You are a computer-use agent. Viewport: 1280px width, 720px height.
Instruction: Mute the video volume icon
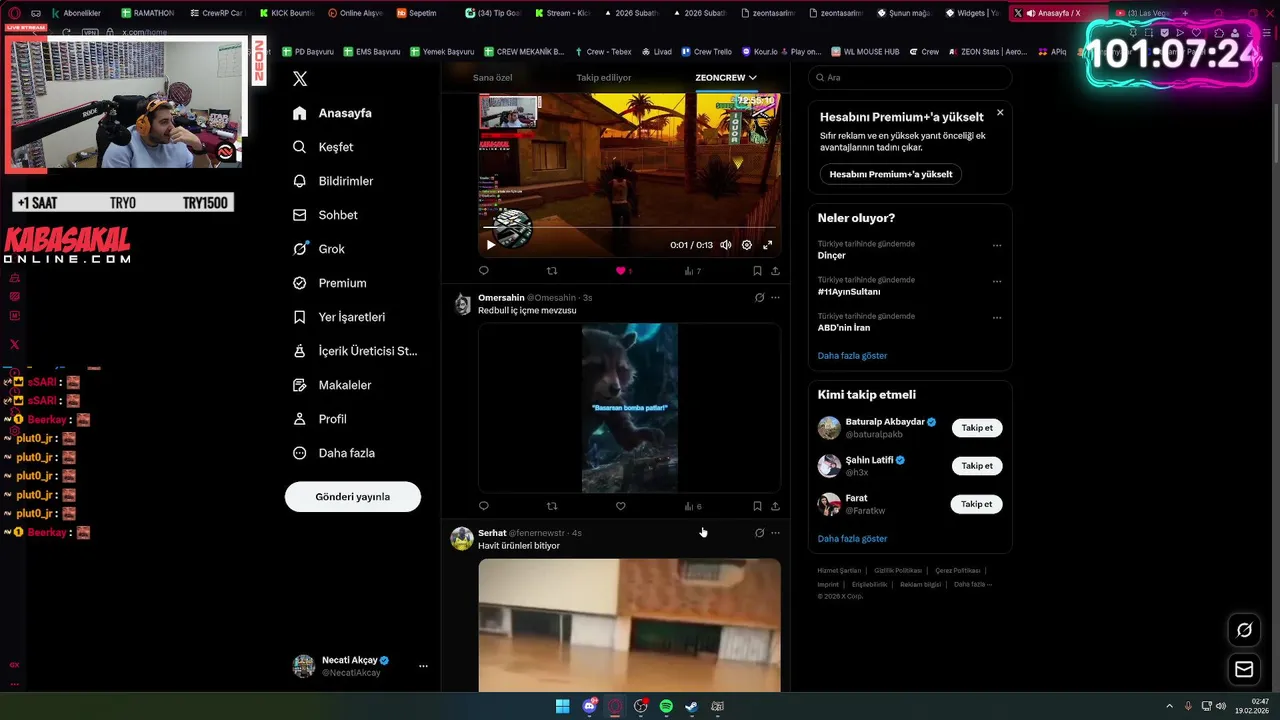[x=726, y=245]
